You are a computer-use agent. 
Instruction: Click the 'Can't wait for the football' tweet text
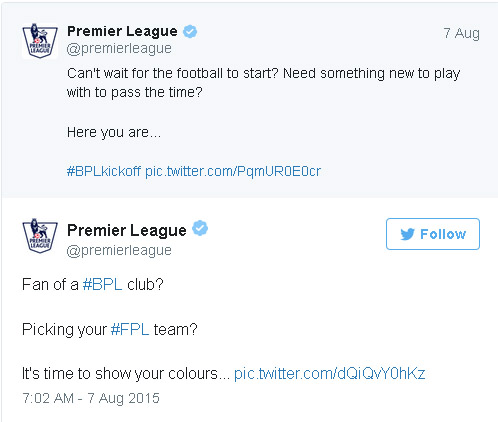(x=263, y=82)
